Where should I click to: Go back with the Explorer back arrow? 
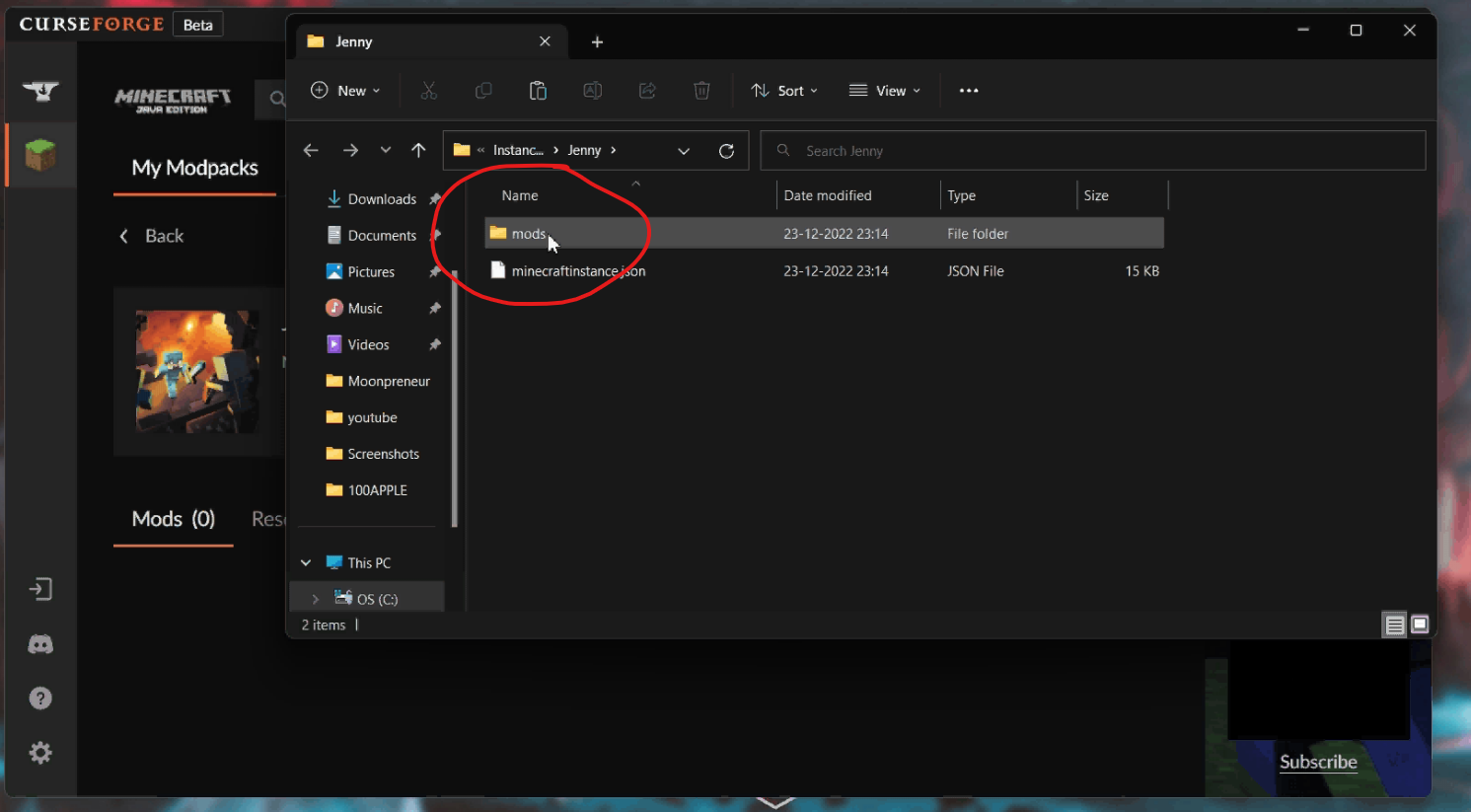coord(311,150)
